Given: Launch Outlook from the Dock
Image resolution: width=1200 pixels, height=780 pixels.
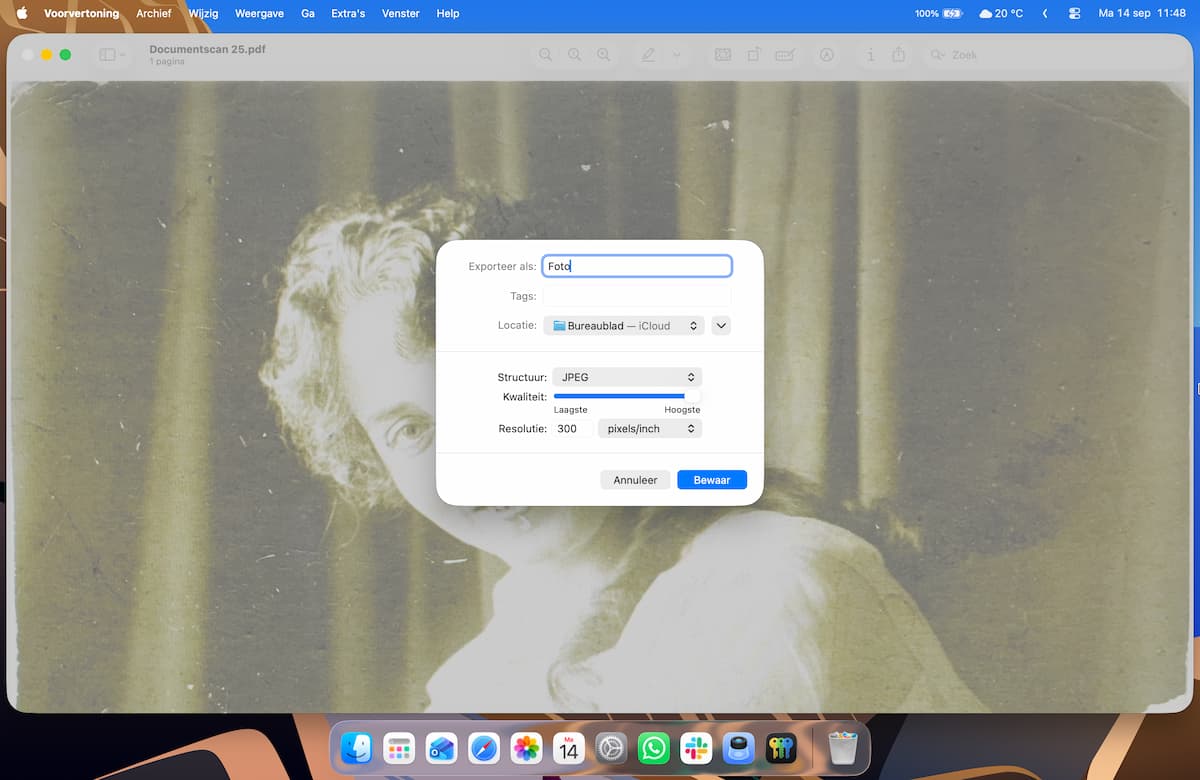Looking at the screenshot, I should (441, 748).
